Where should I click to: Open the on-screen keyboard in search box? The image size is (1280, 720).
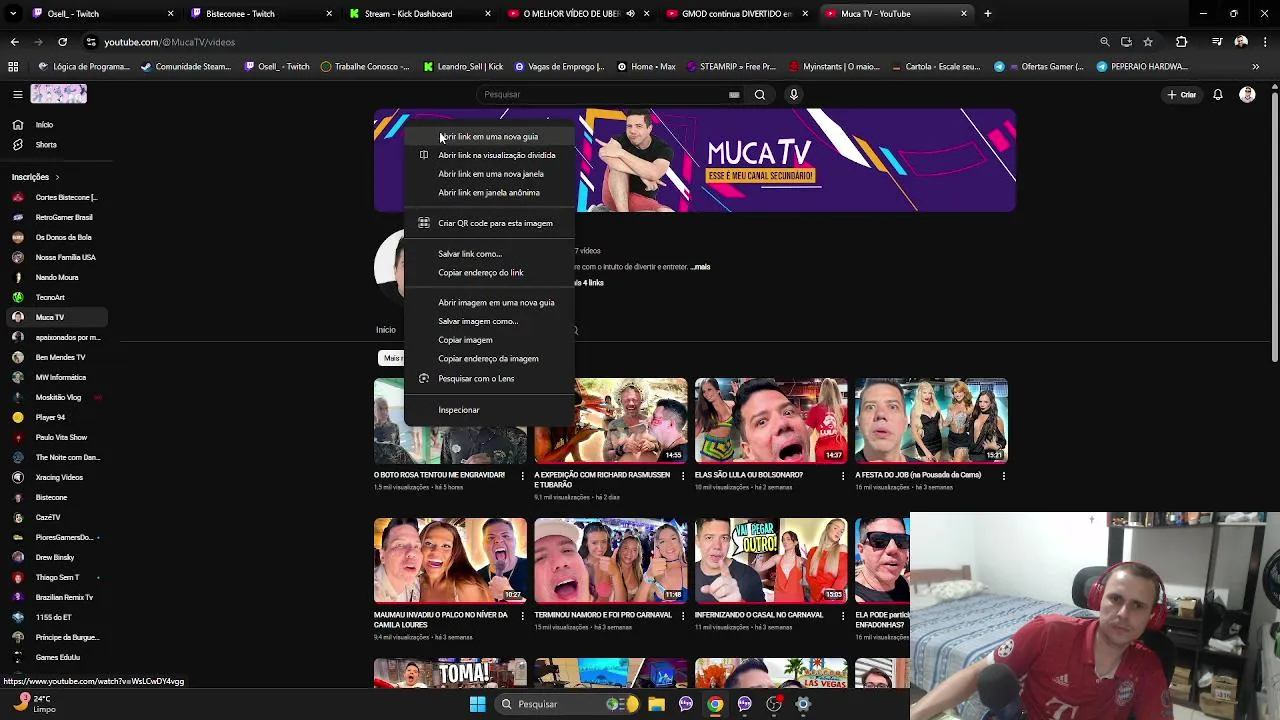coord(734,95)
